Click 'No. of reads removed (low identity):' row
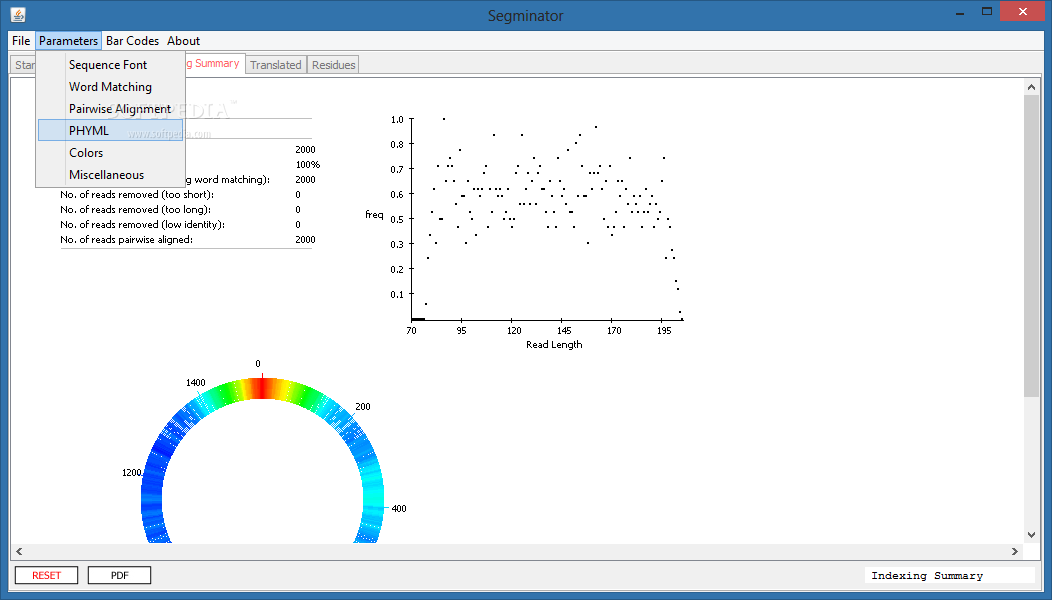Viewport: 1052px width, 600px height. click(186, 225)
